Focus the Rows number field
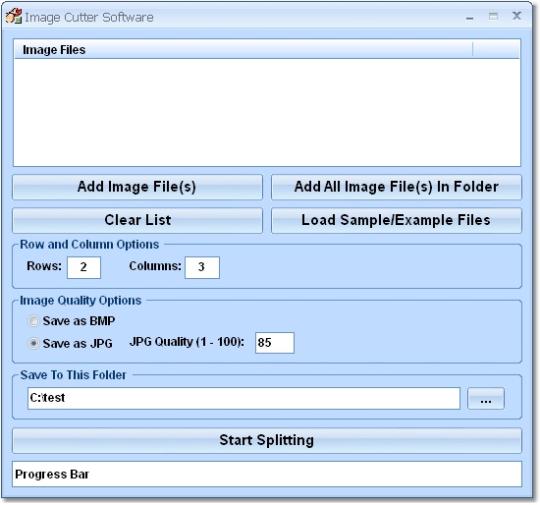Viewport: 540px width, 505px height. [x=84, y=267]
